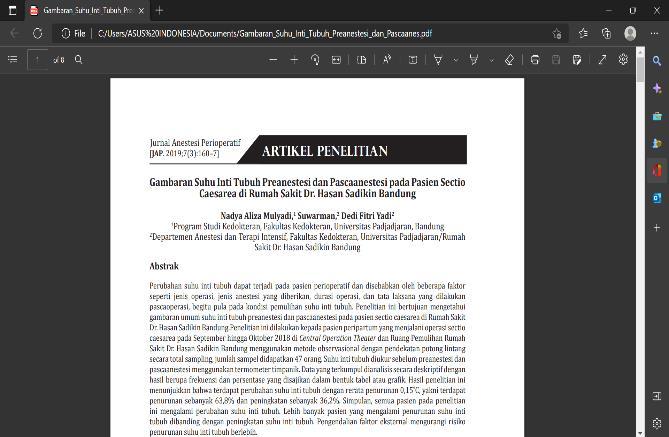Select the Erase tool
Screen dimensions: 669x437
tap(509, 60)
